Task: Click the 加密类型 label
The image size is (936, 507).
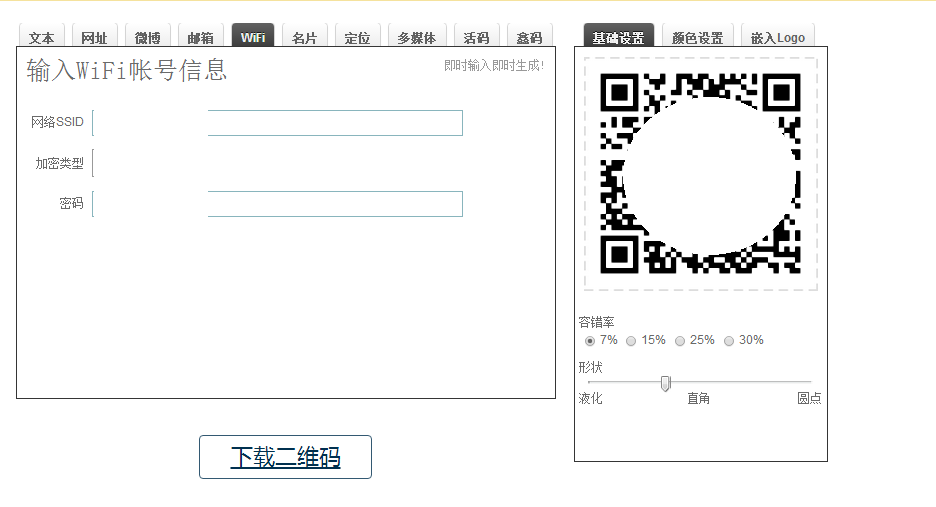Action: point(60,163)
